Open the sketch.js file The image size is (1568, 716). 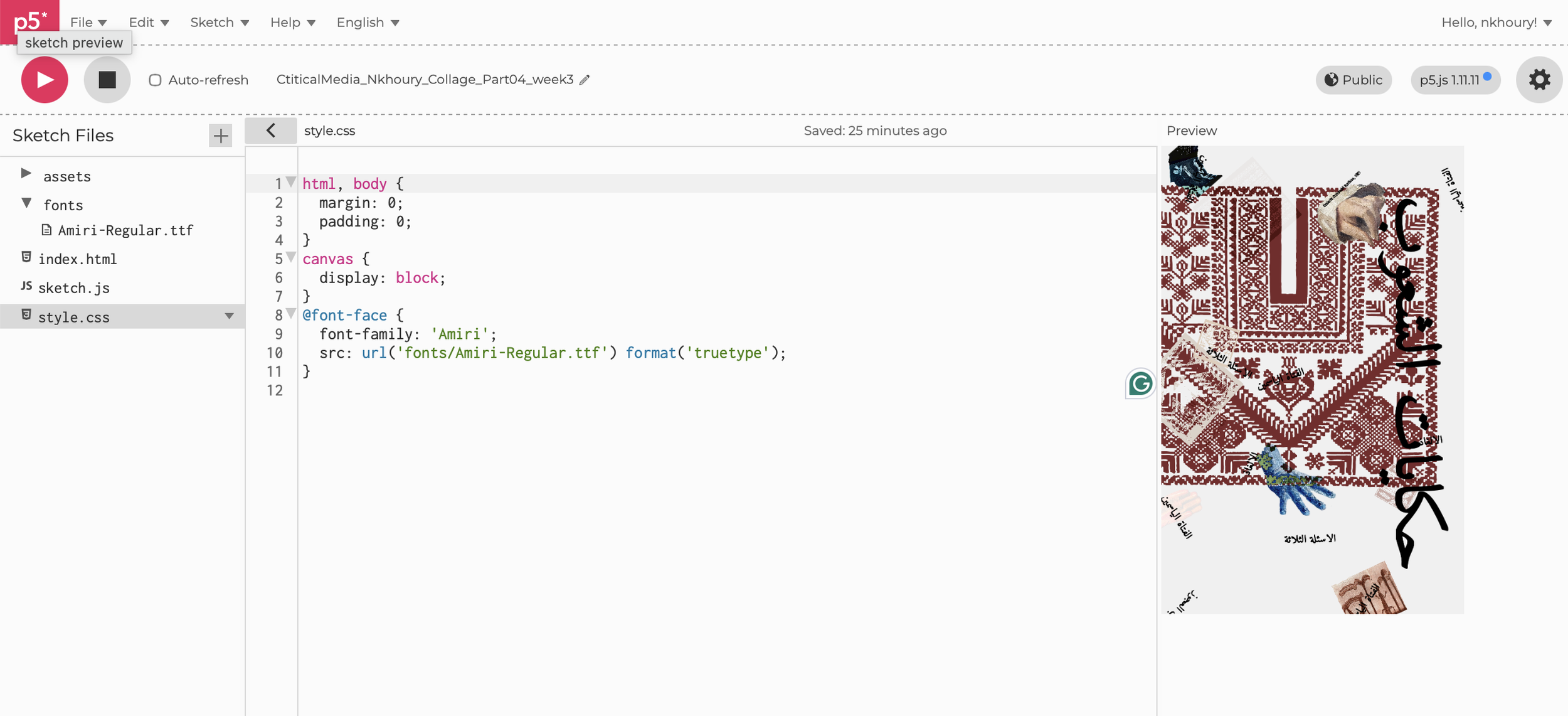pos(74,288)
